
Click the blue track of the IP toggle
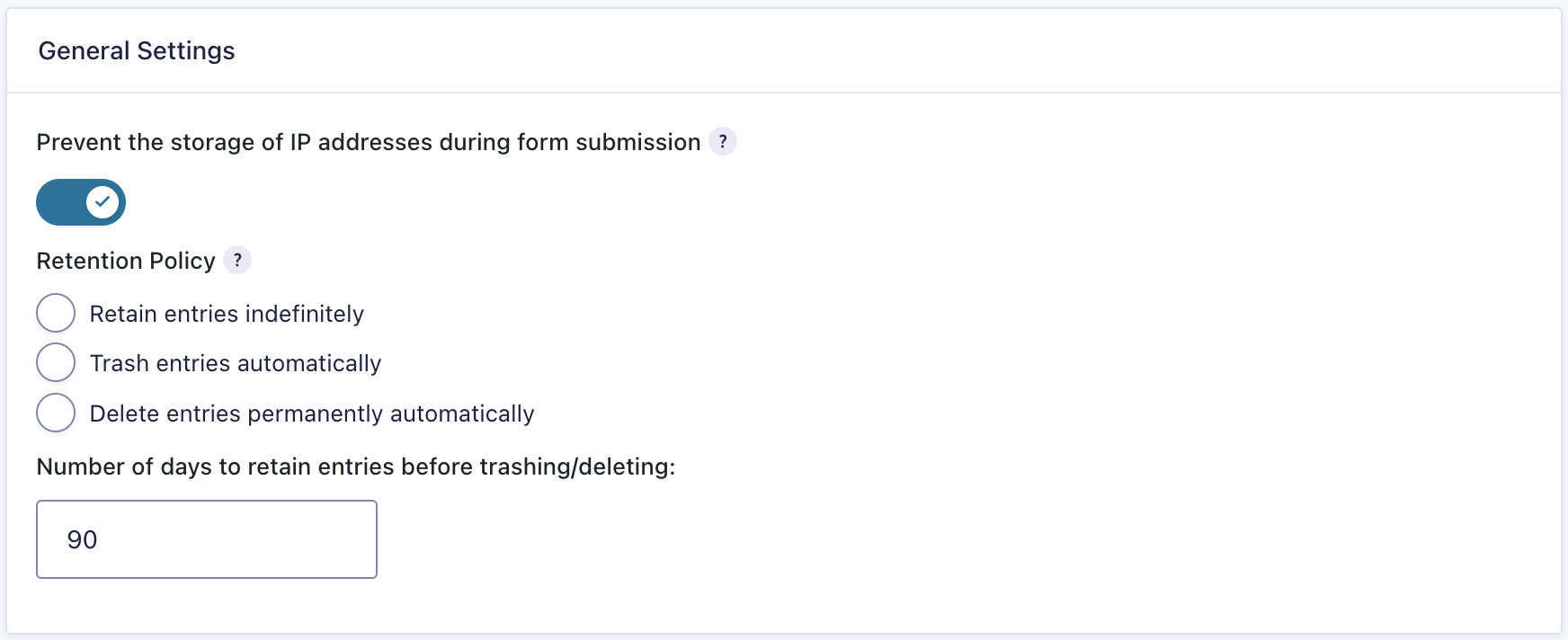tap(59, 202)
